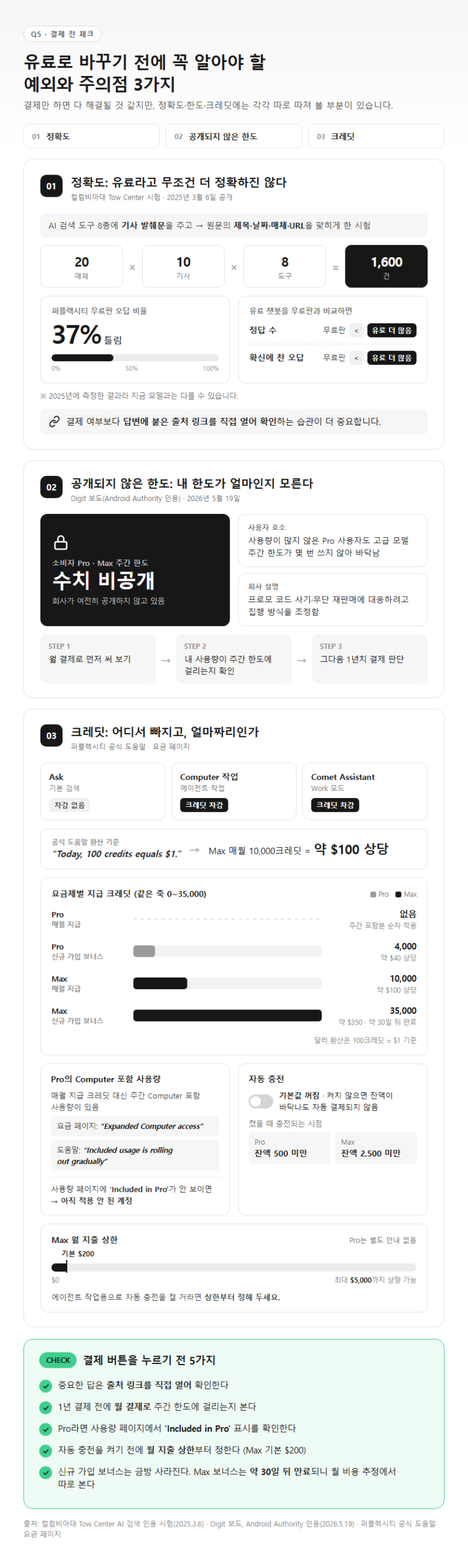Click the 01 number badge in 정확도 section

pyautogui.click(x=51, y=186)
